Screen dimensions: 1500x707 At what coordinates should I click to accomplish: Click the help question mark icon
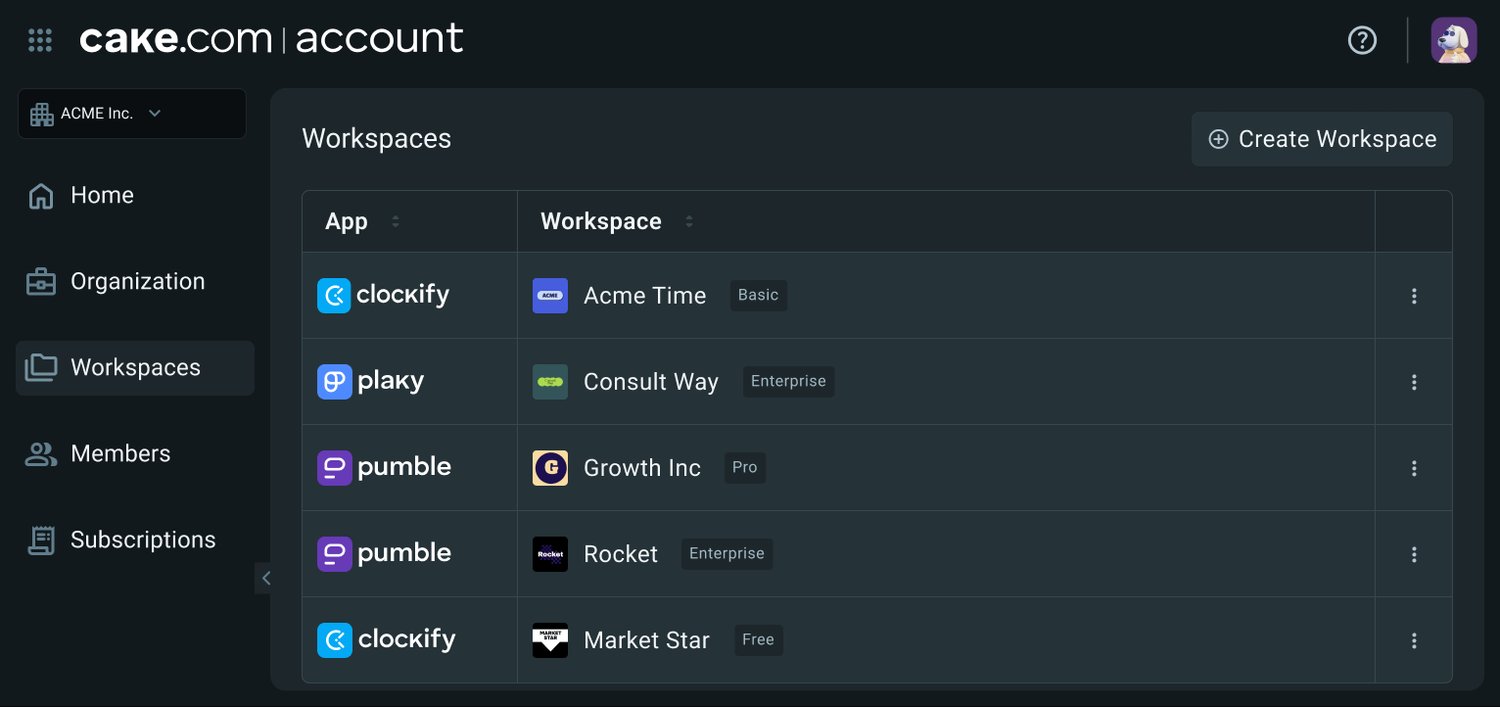1362,40
